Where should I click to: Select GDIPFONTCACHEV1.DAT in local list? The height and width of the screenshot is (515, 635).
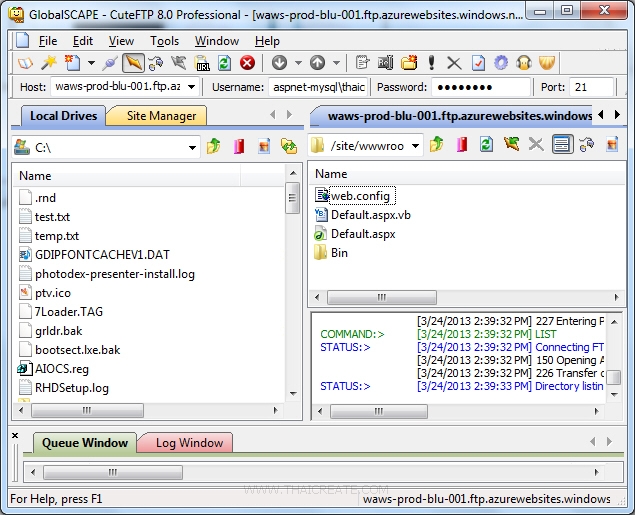(102, 255)
